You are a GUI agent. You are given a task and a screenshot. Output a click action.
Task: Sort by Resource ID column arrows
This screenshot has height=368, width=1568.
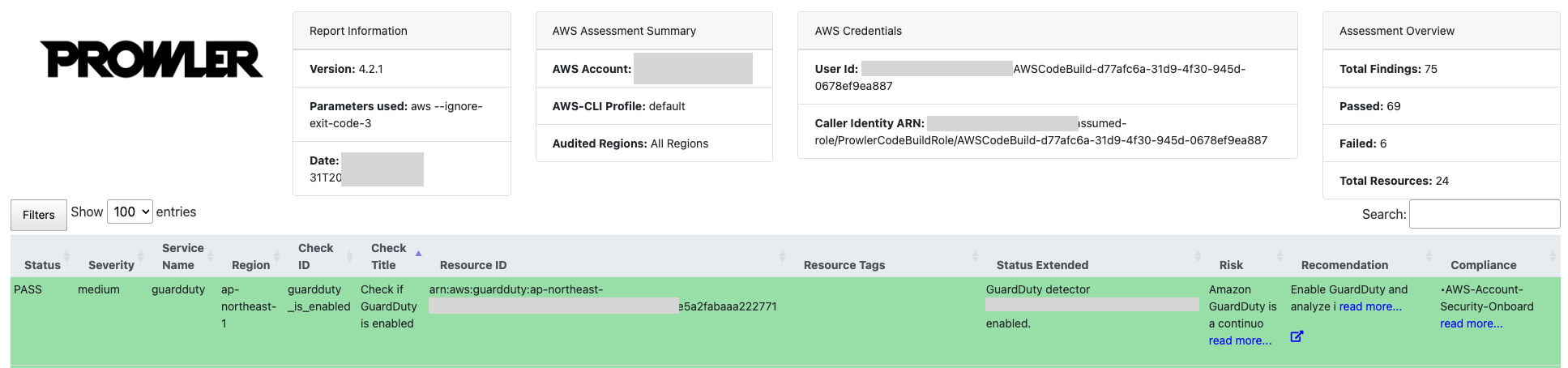782,257
